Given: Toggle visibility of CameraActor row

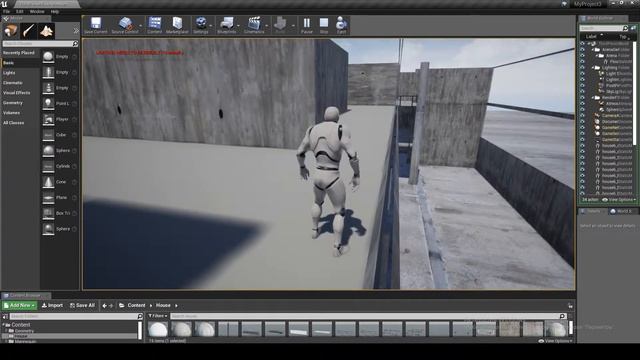Looking at the screenshot, I should 582,116.
